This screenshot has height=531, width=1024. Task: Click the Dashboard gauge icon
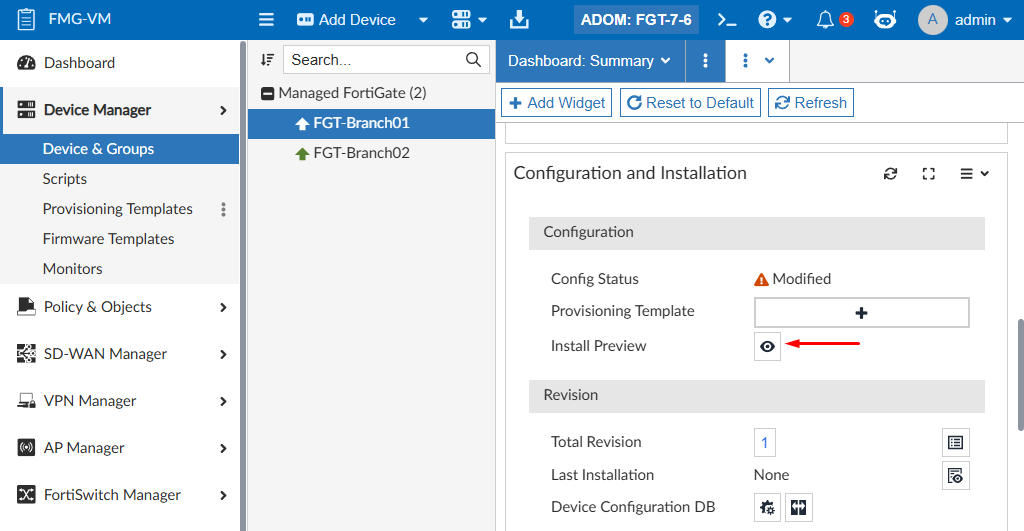tap(26, 63)
